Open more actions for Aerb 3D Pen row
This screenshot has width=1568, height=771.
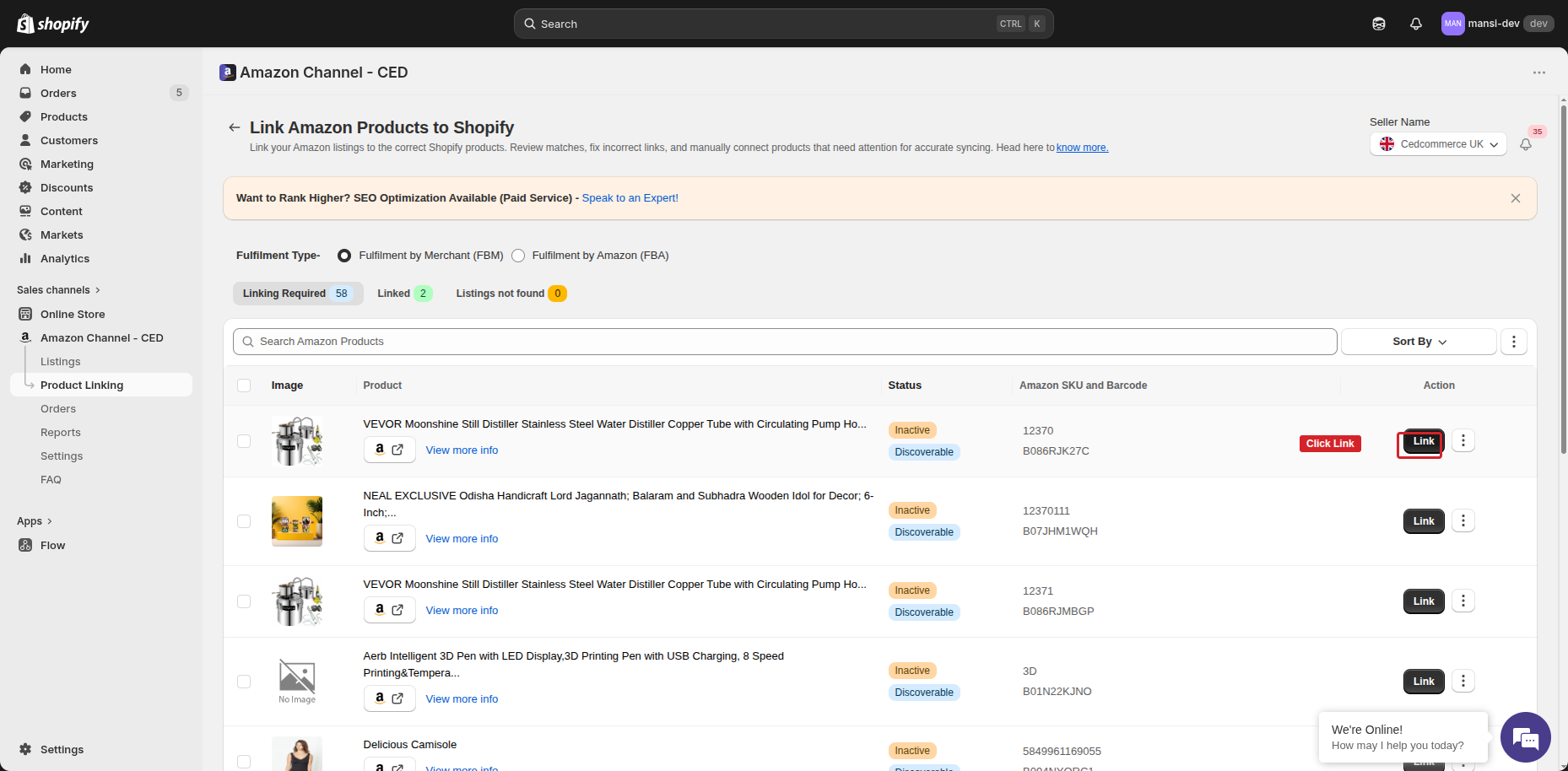[1463, 682]
